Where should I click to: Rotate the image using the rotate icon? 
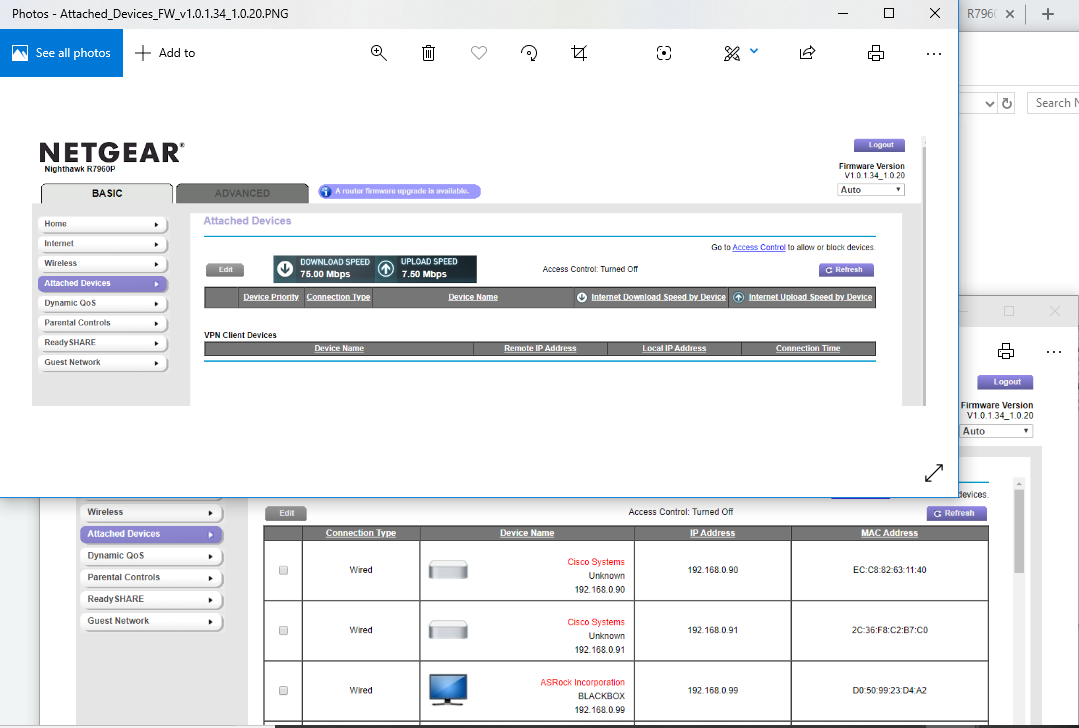click(x=530, y=53)
